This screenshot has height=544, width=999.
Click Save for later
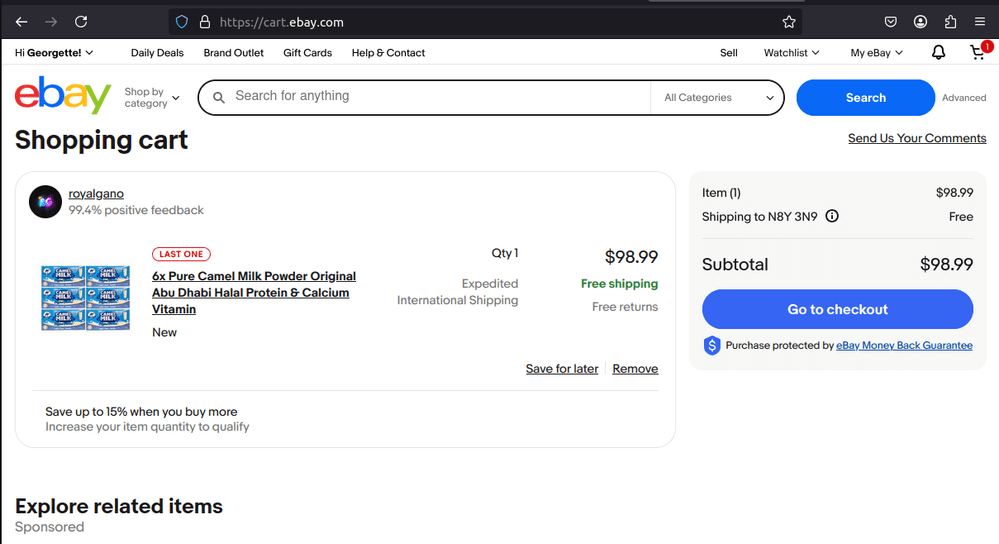[562, 368]
